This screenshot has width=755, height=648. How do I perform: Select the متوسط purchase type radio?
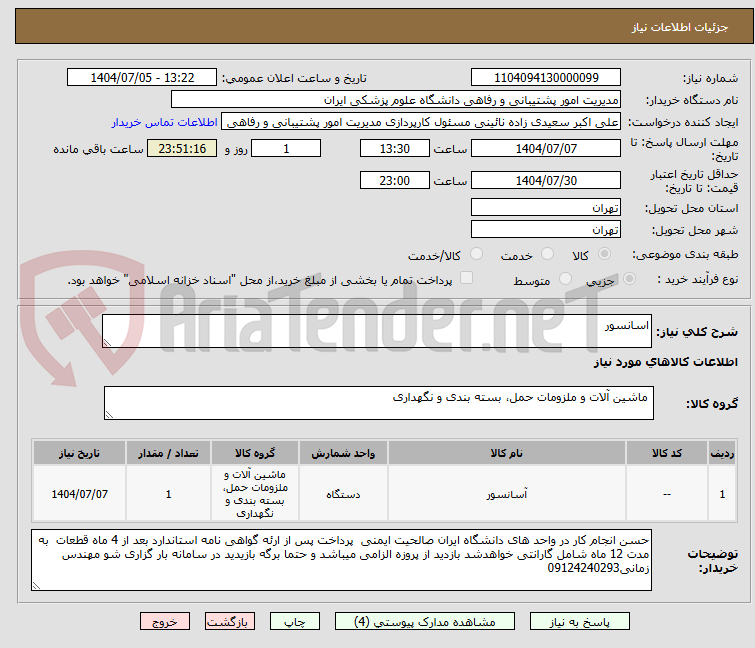[x=565, y=279]
